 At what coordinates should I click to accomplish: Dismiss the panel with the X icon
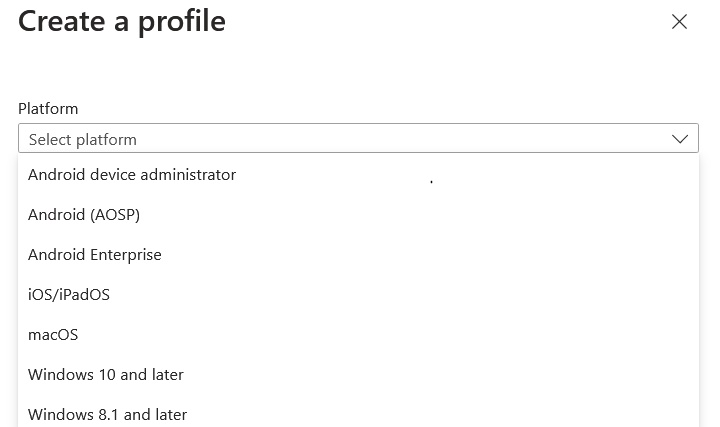tap(679, 22)
